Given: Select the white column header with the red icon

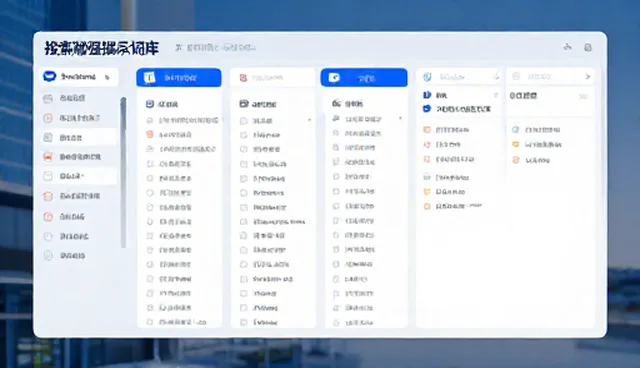Looking at the screenshot, I should [x=272, y=78].
